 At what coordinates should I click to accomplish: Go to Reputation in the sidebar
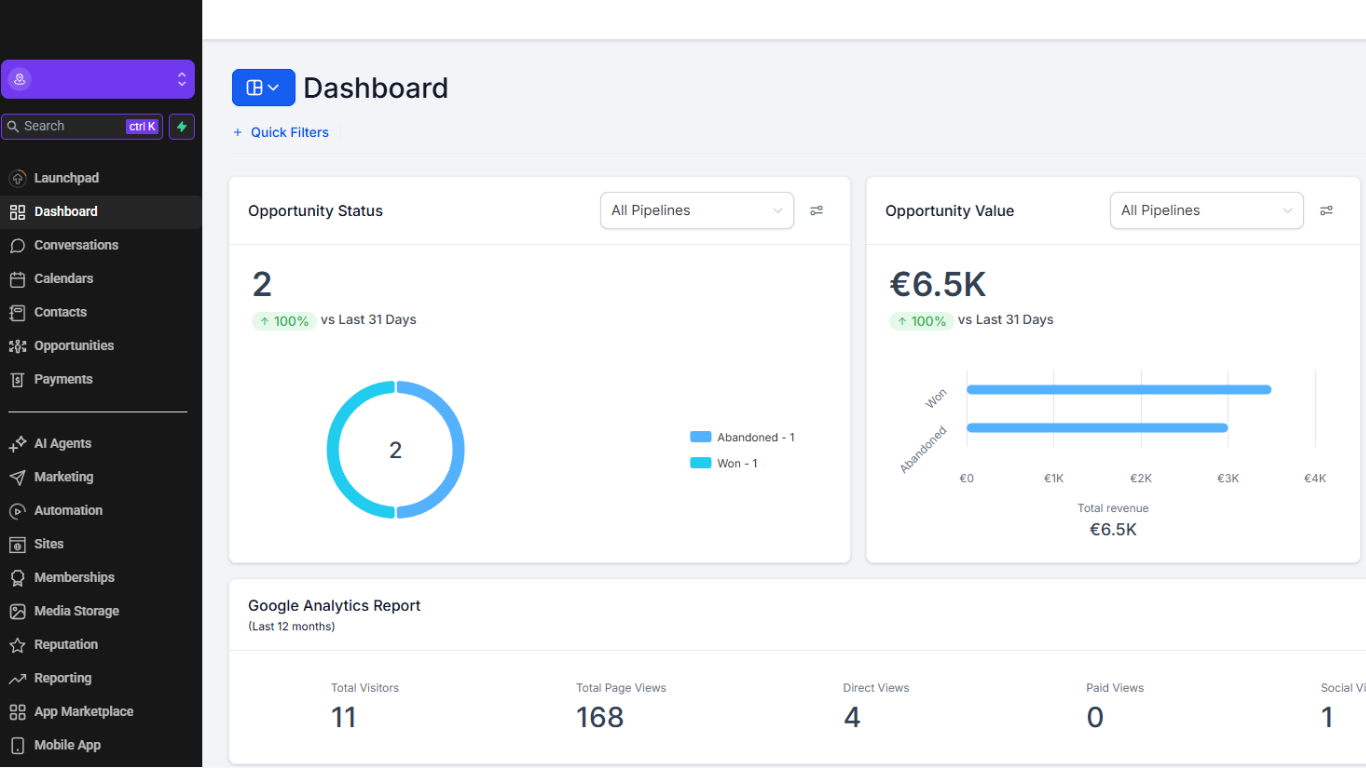tap(66, 644)
